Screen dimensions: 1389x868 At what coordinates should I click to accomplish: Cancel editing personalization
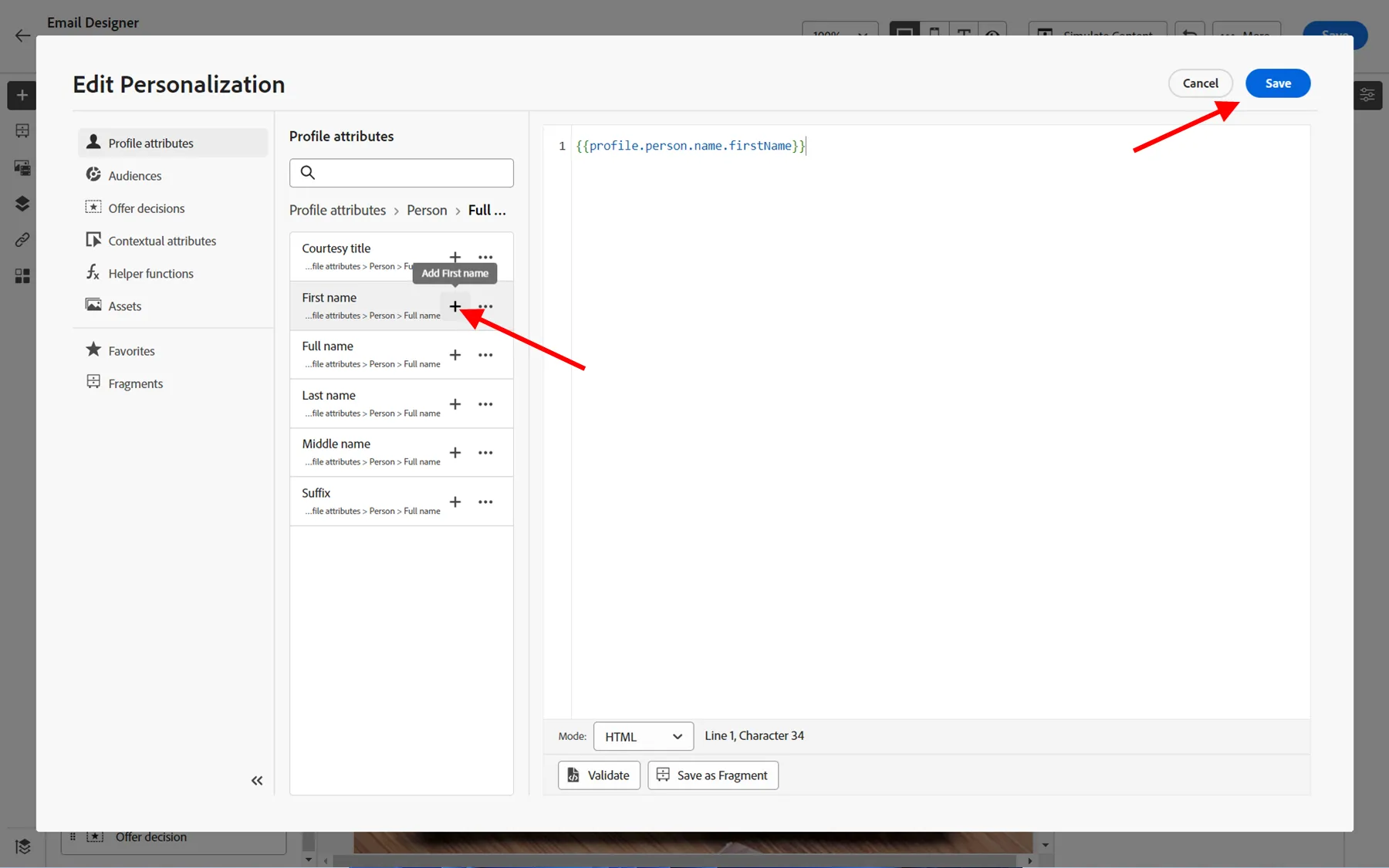[x=1200, y=83]
